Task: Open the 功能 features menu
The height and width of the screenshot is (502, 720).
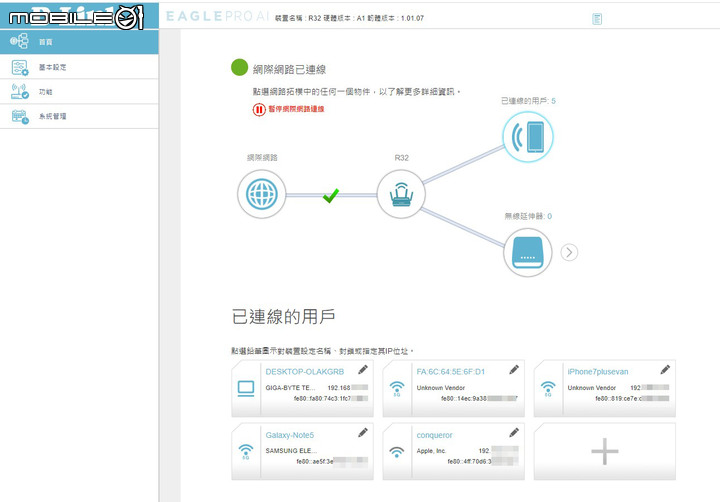Action: [x=79, y=91]
